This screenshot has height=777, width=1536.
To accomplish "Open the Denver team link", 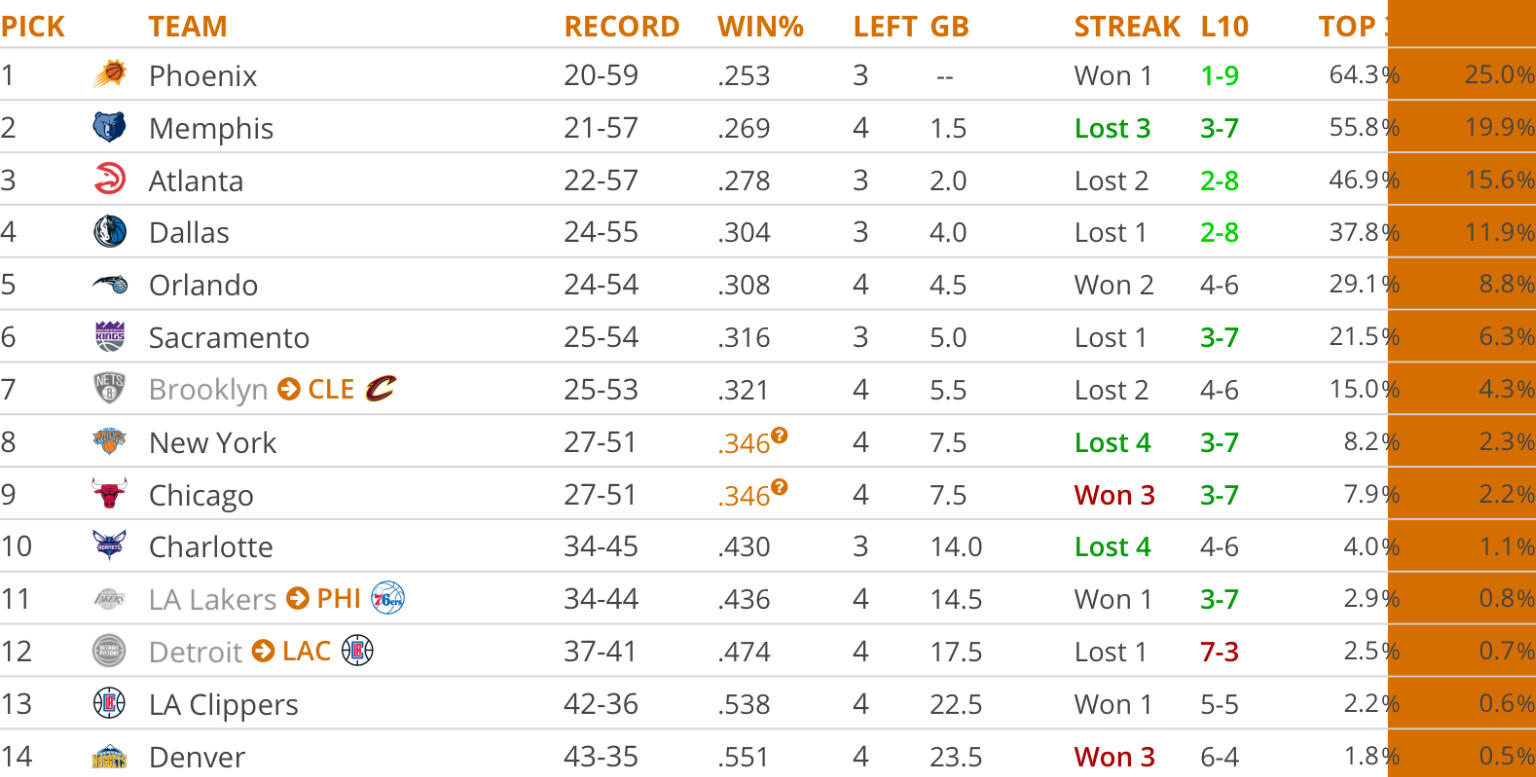I will tap(197, 757).
